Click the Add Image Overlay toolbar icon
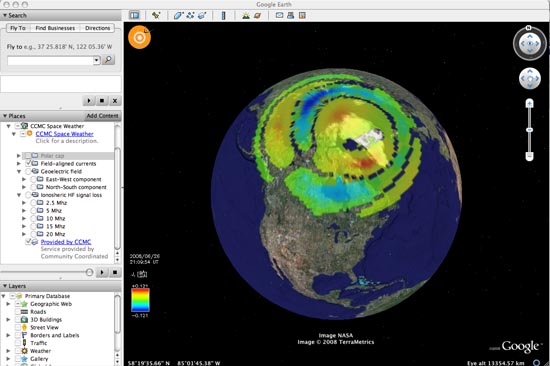Screen dimensions: 550x366 (202, 15)
